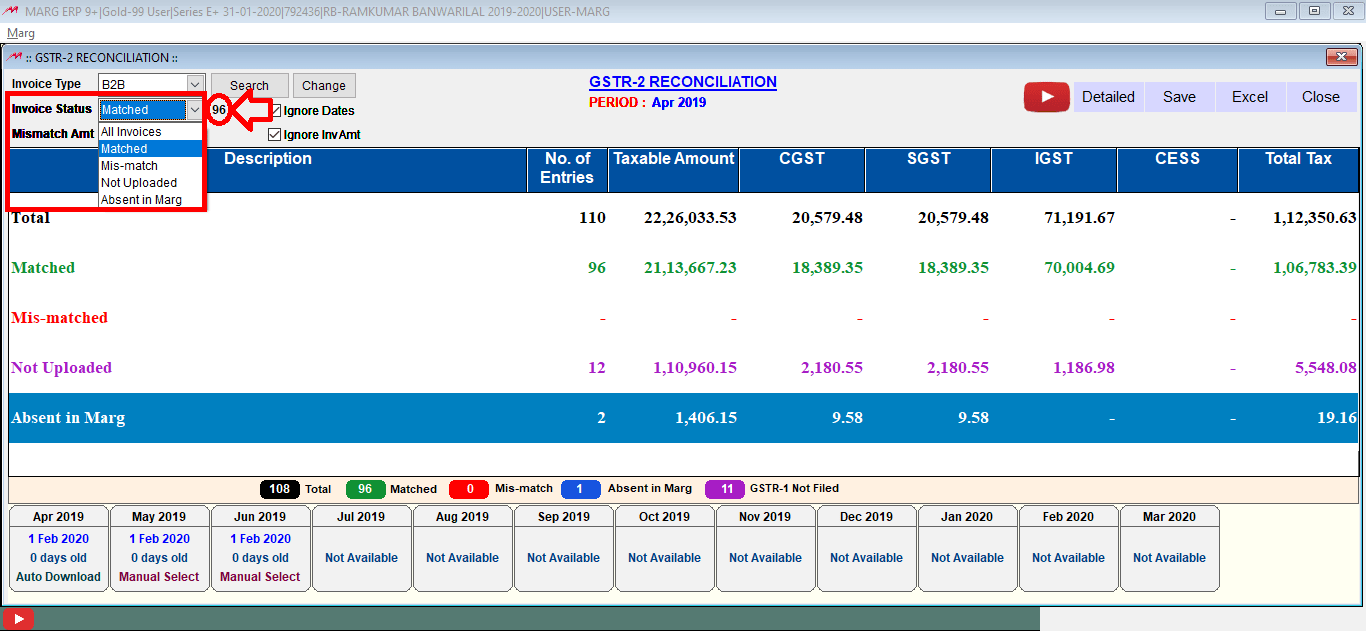Disable the Ignore InvAmt checkbox
The height and width of the screenshot is (631, 1366).
273,134
